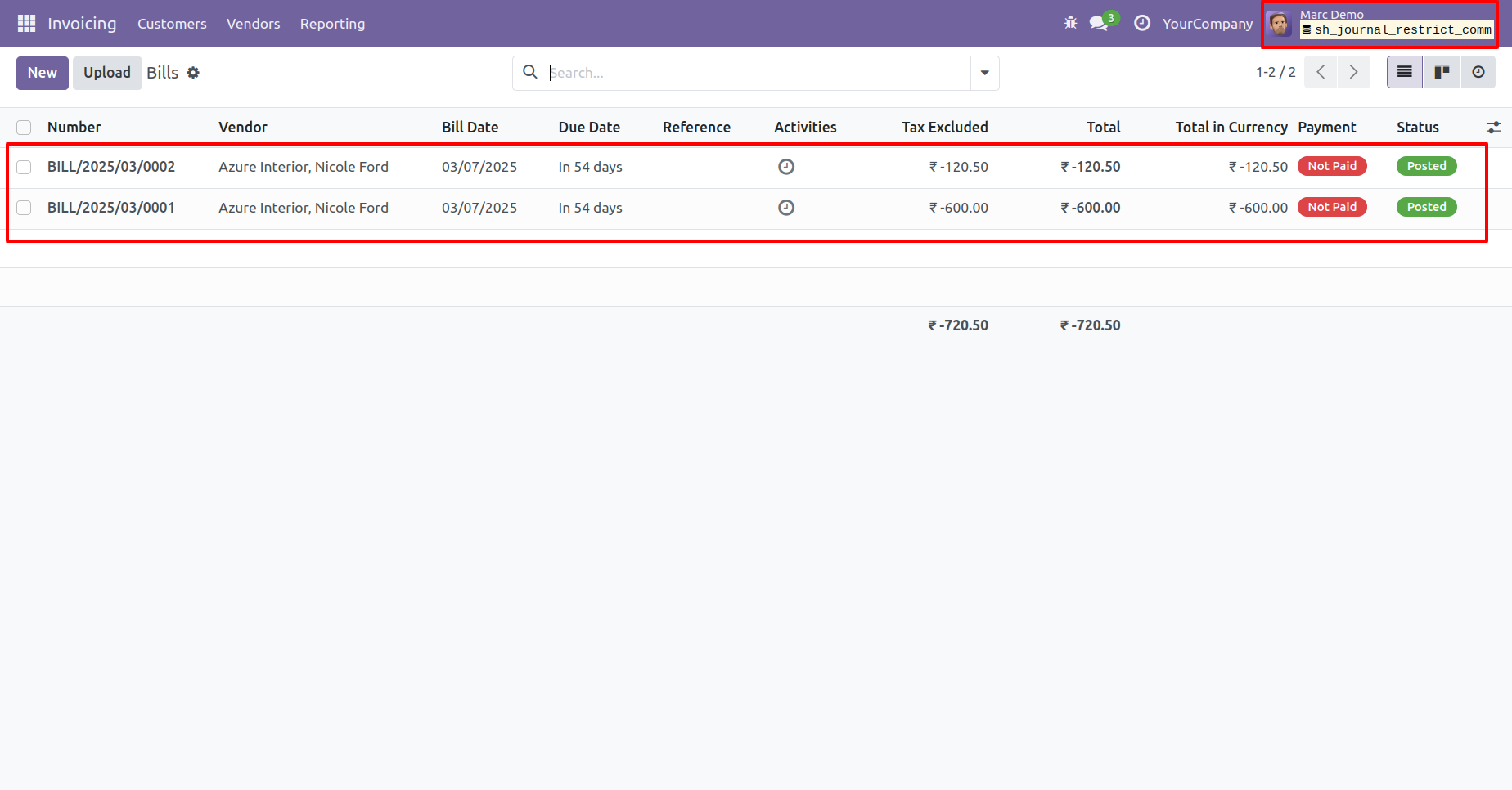
Task: Open YourCompany company switcher
Action: [x=1207, y=24]
